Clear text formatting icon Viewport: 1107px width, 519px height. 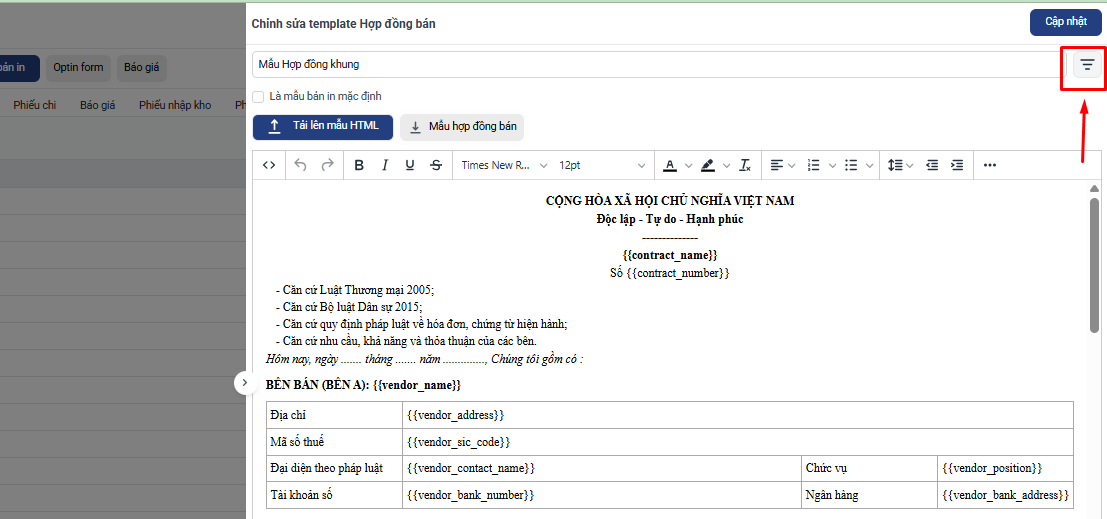(x=745, y=165)
